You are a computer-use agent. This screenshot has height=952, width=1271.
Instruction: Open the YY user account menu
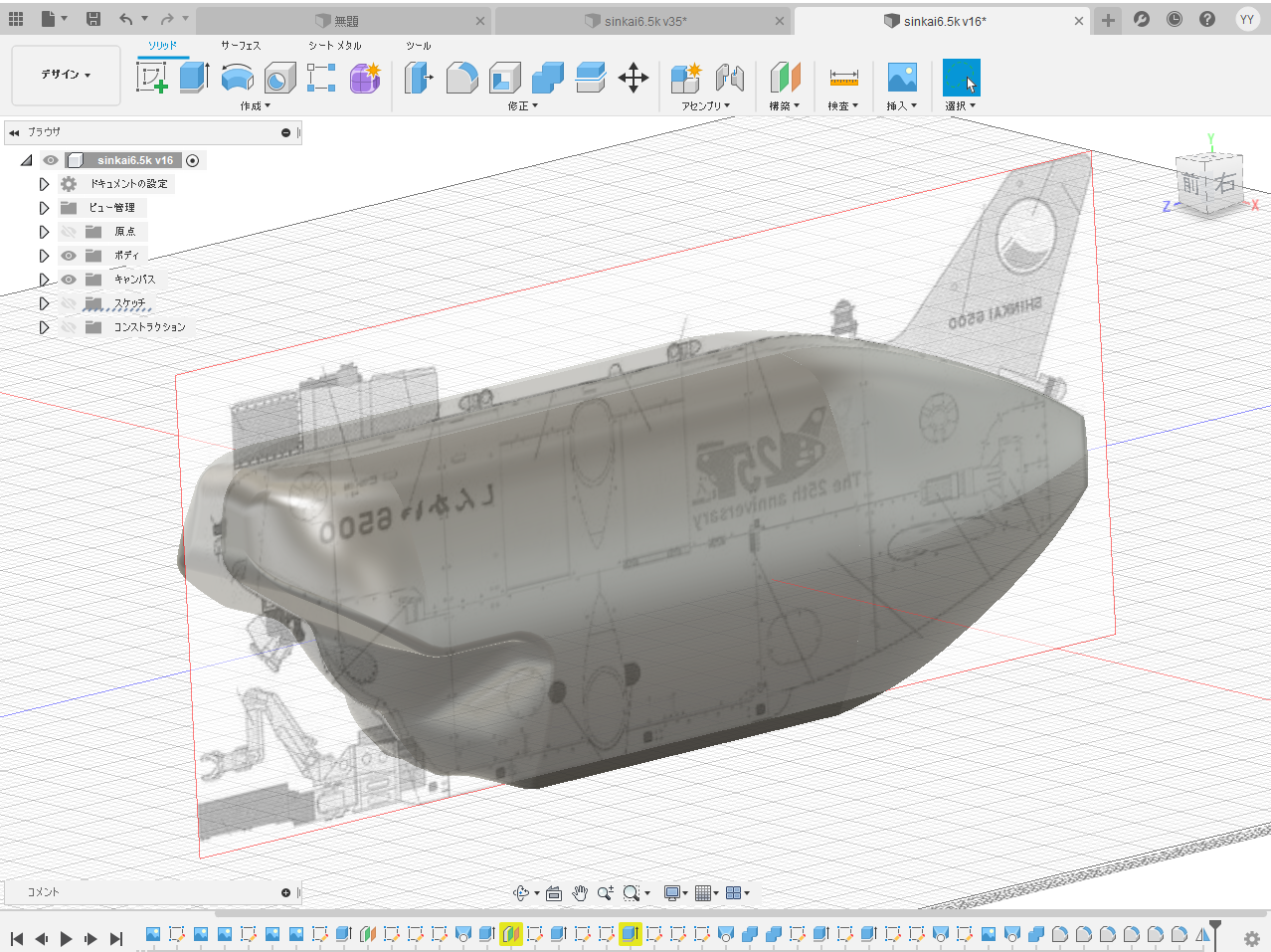click(1247, 19)
